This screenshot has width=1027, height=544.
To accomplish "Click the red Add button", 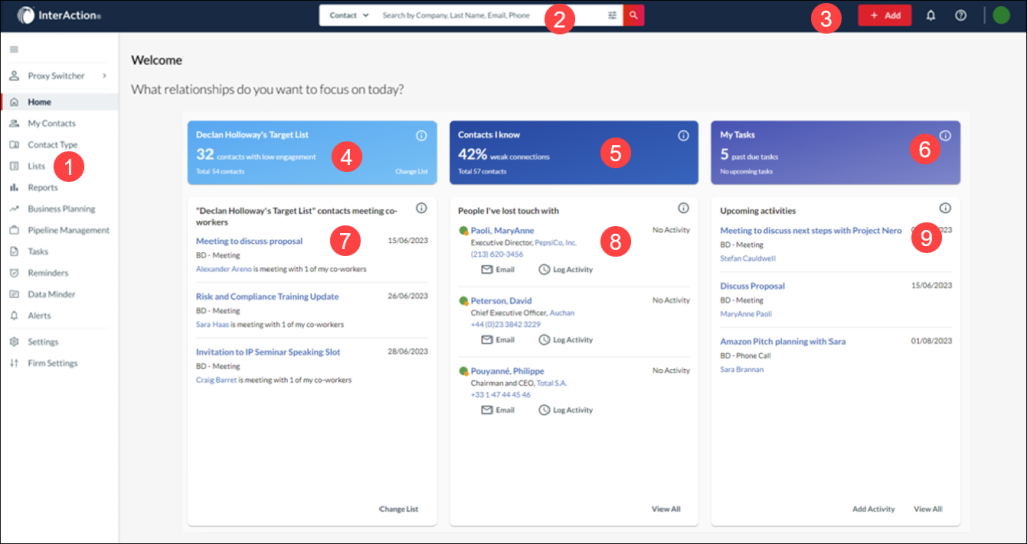I will pyautogui.click(x=884, y=16).
